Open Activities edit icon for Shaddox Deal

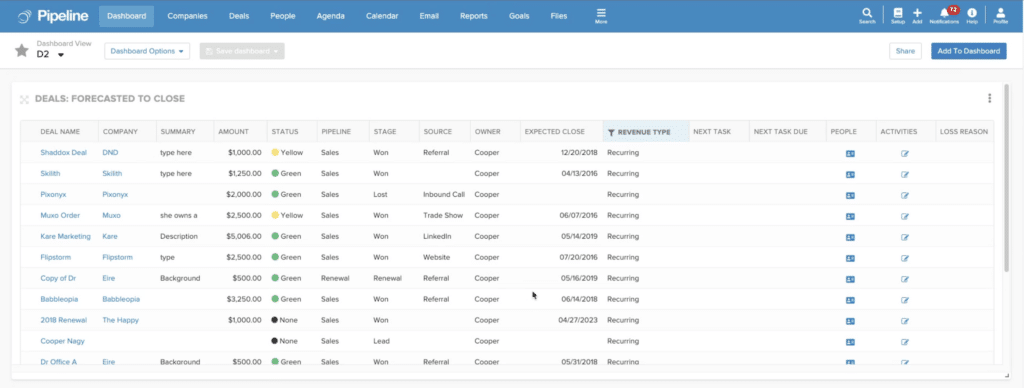(x=905, y=154)
